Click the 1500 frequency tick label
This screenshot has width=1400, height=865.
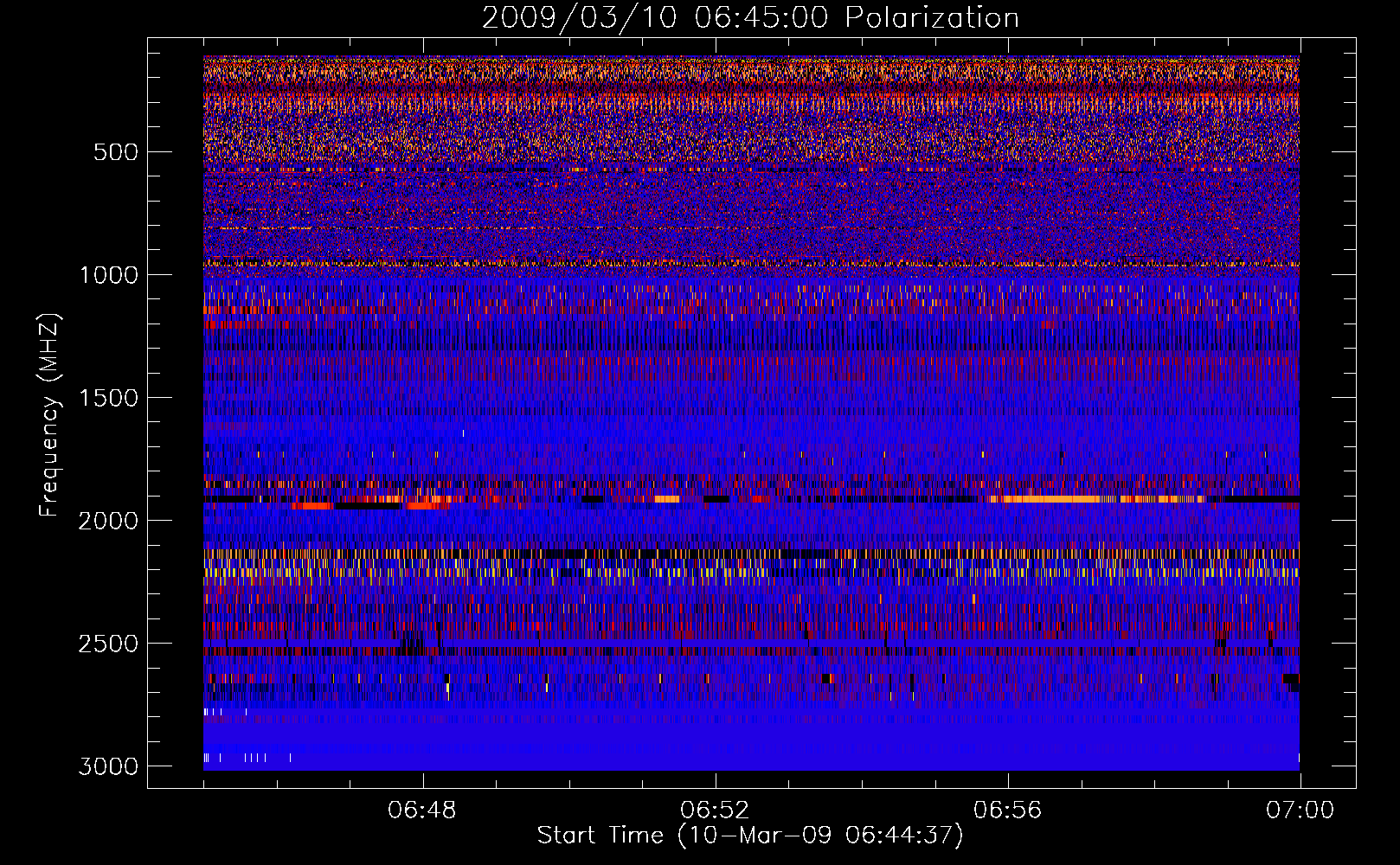[108, 398]
